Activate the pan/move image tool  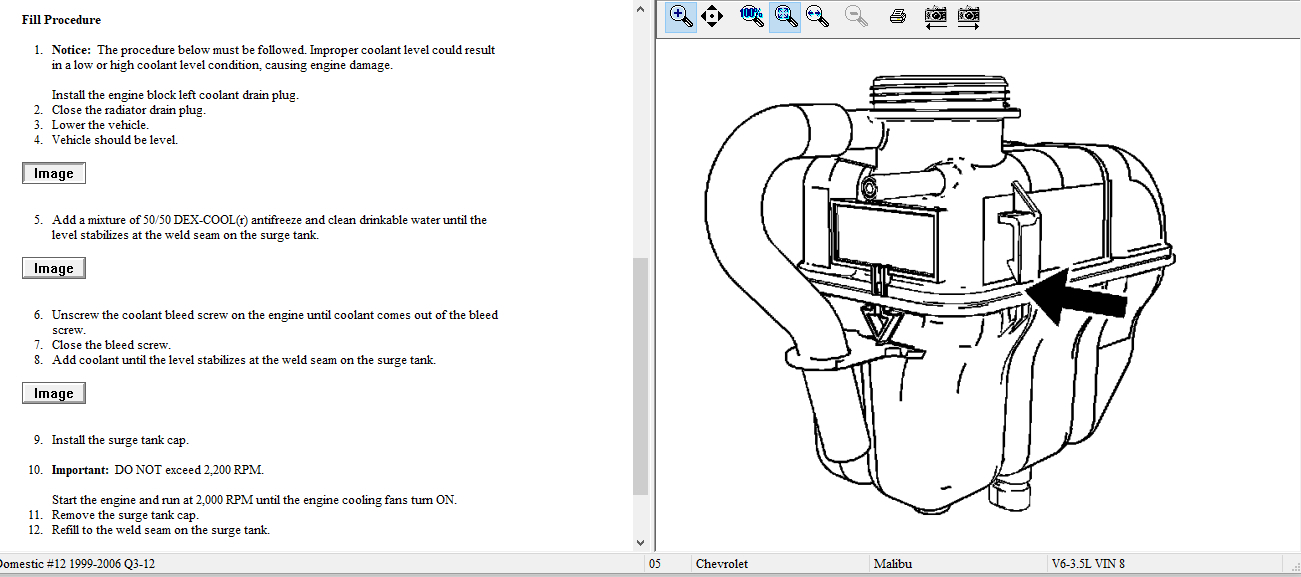point(711,16)
